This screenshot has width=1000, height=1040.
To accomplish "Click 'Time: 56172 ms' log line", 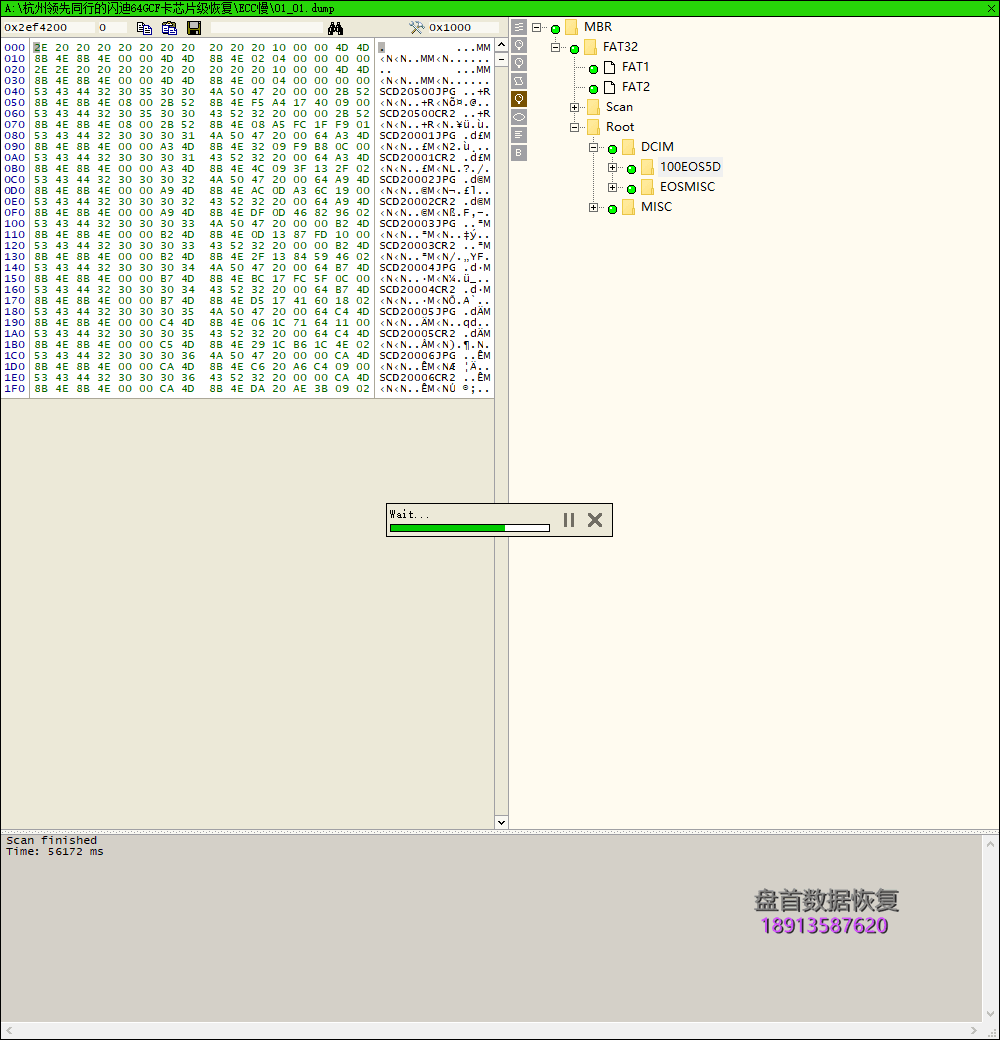I will (x=55, y=852).
